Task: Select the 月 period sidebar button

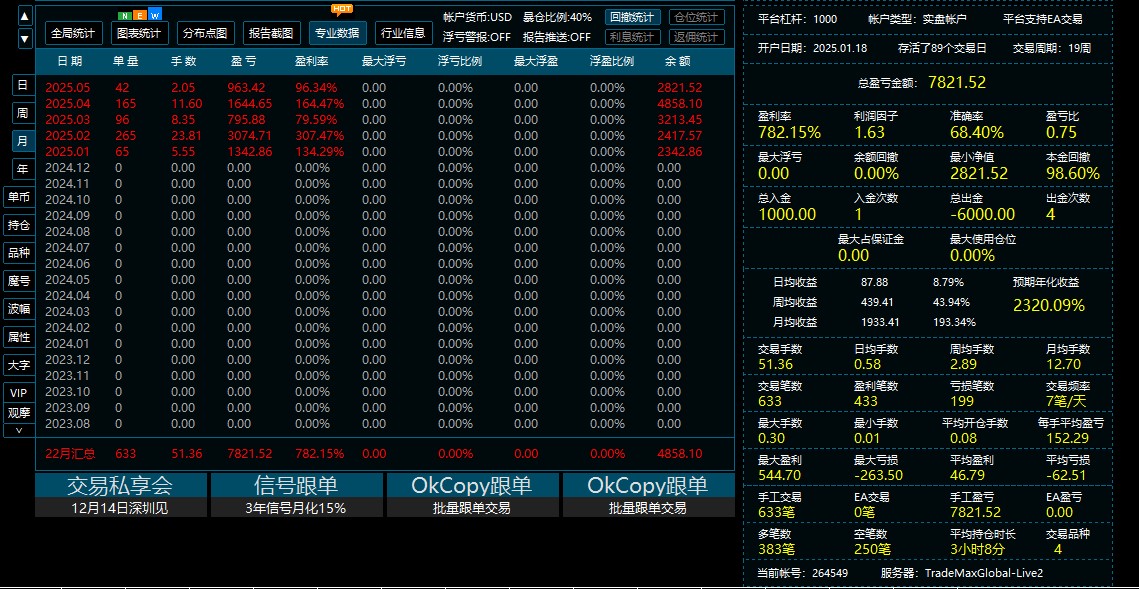Action: (23, 141)
